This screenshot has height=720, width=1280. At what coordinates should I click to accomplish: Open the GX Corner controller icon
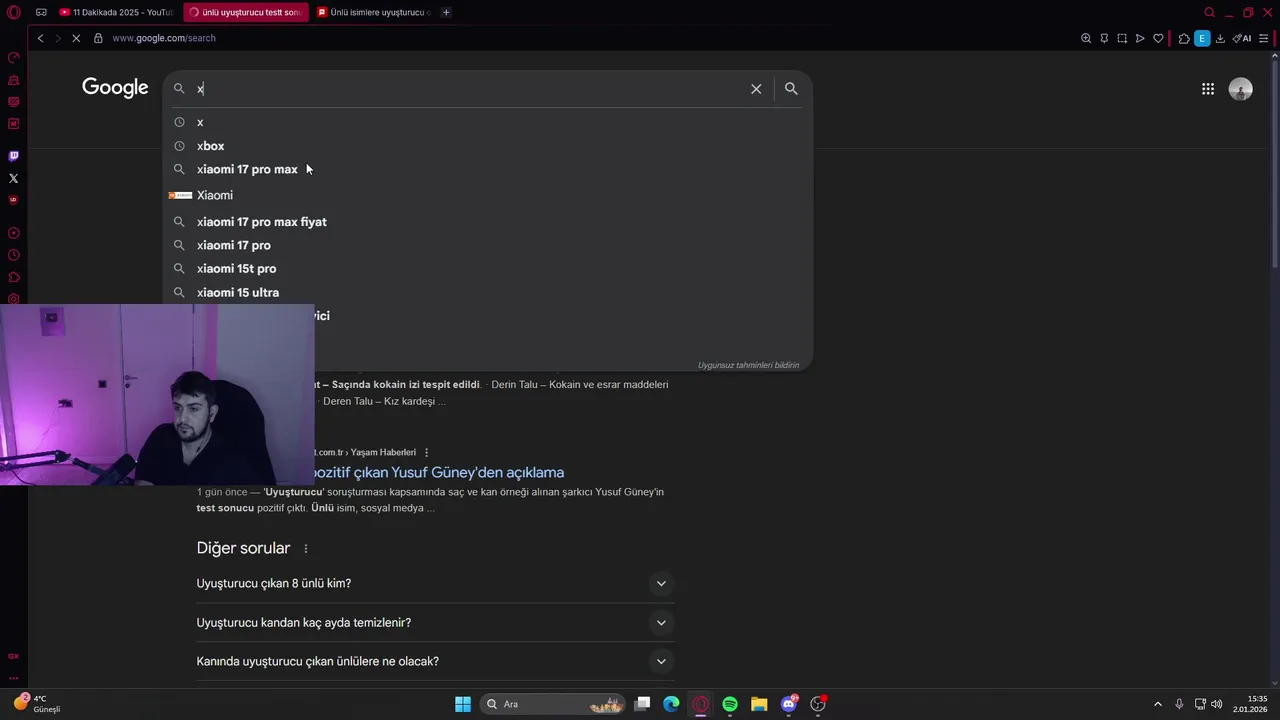click(41, 12)
